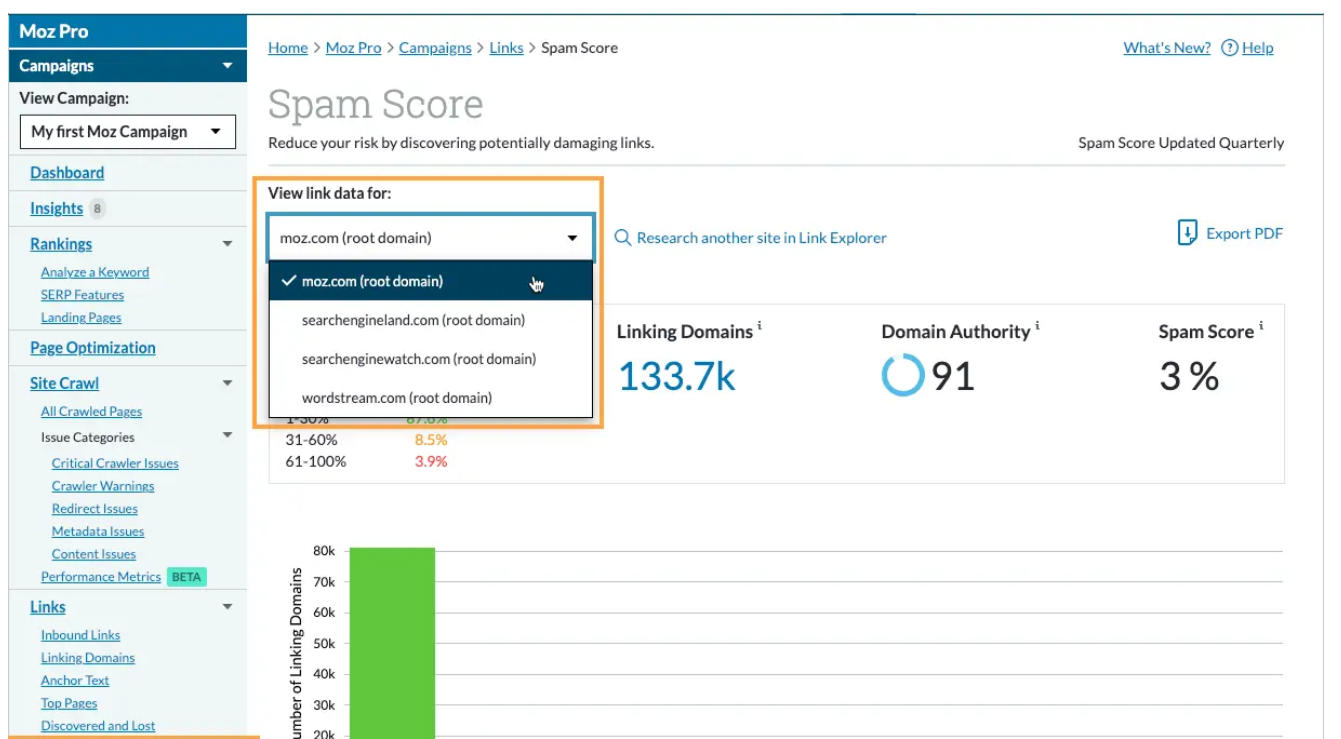The image size is (1341, 739).
Task: Click info icon next to Spam Score
Action: (x=1261, y=326)
